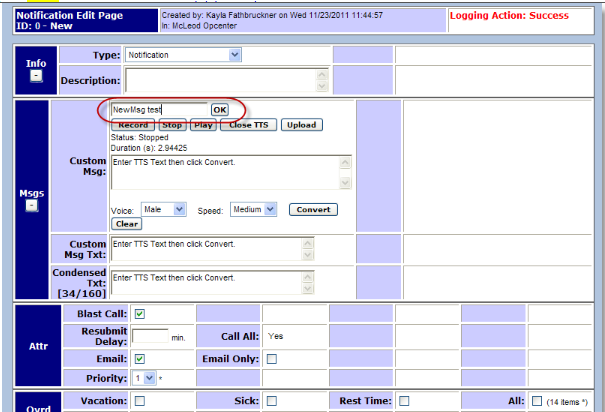Click the Resubmit Delay minutes field
605x412 pixels.
coord(149,336)
